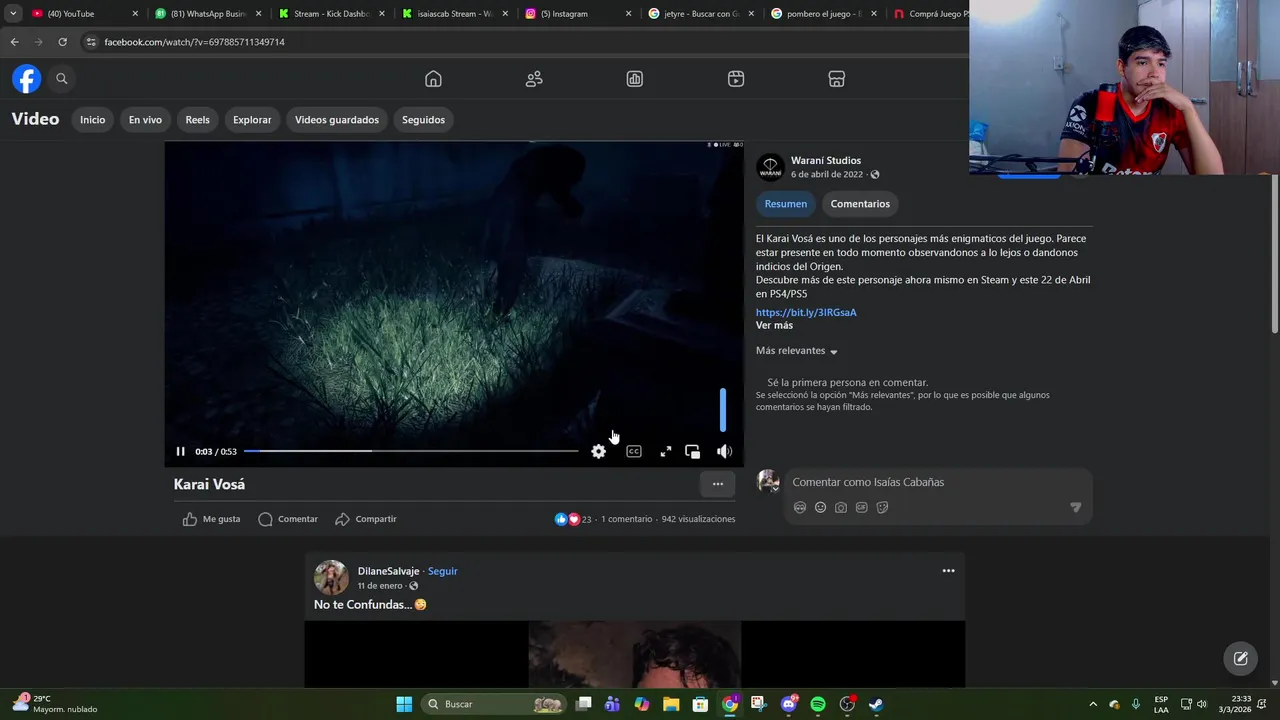The image size is (1280, 720).
Task: Open the Facebook logo home link
Action: (x=27, y=79)
